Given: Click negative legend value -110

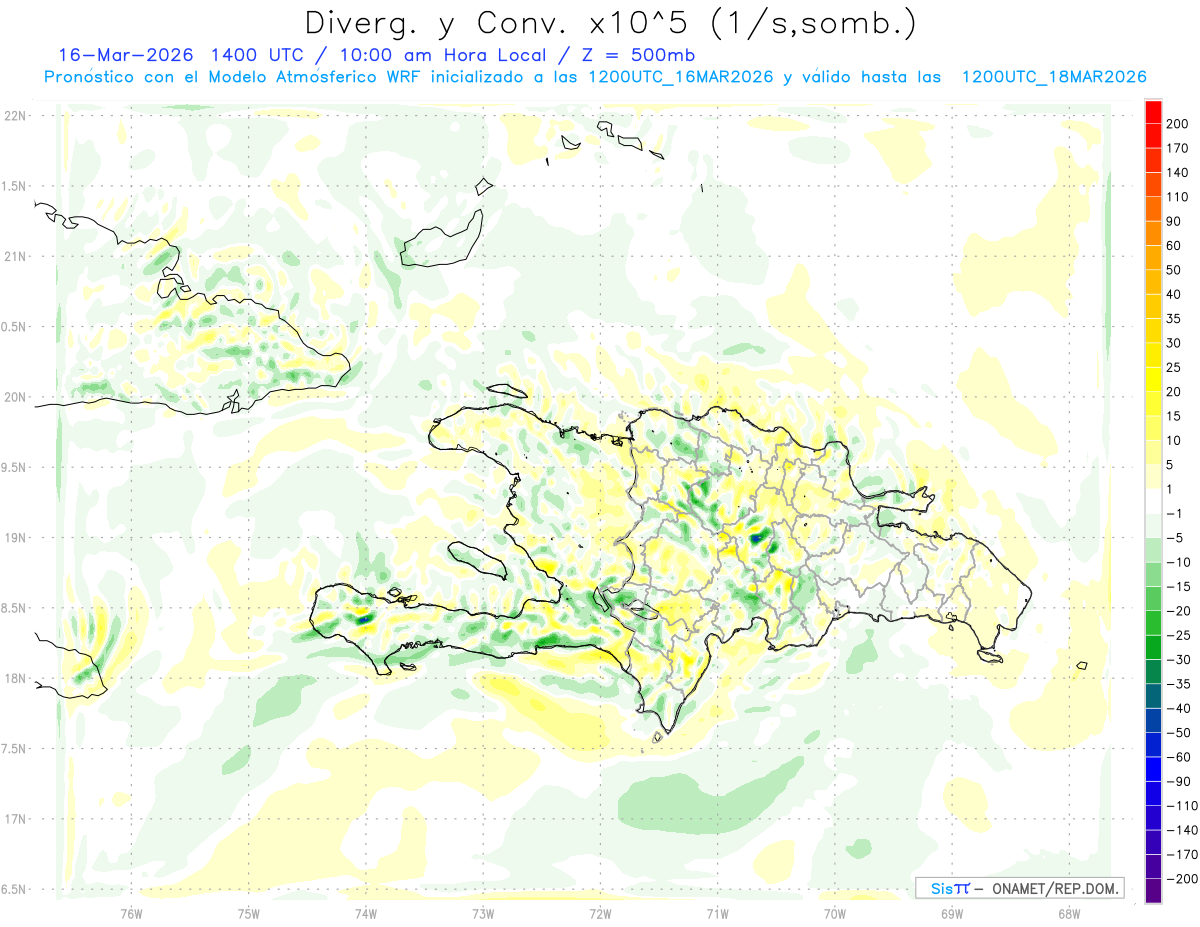Looking at the screenshot, I should click(1182, 806).
